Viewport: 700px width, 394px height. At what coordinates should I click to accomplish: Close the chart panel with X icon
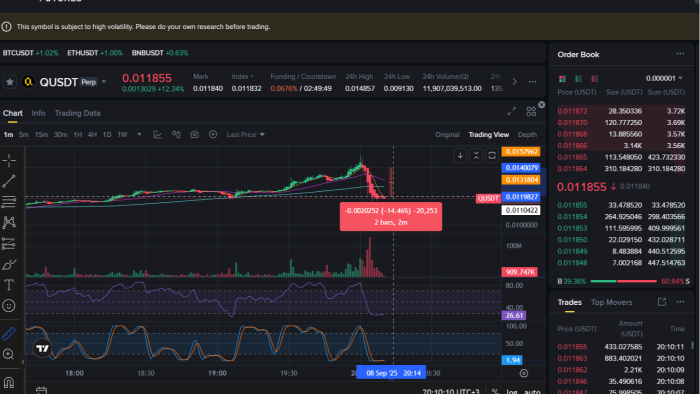coord(542,104)
